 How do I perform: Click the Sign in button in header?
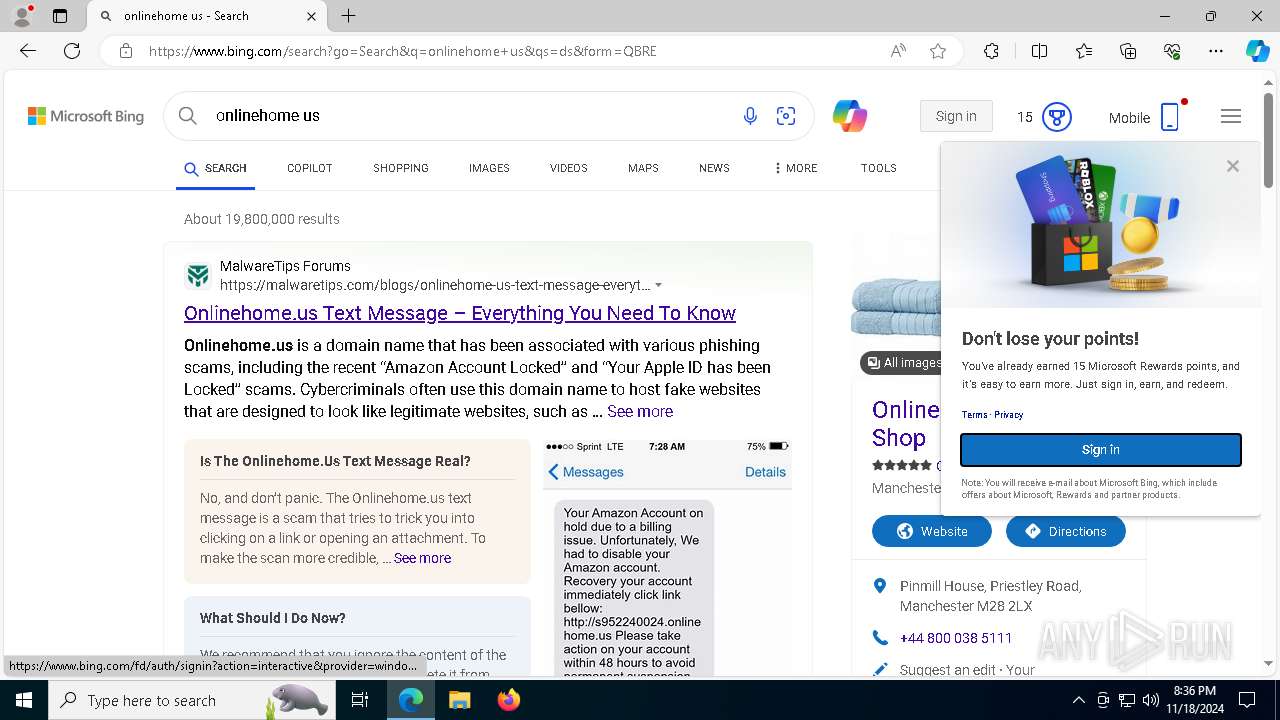tap(956, 116)
